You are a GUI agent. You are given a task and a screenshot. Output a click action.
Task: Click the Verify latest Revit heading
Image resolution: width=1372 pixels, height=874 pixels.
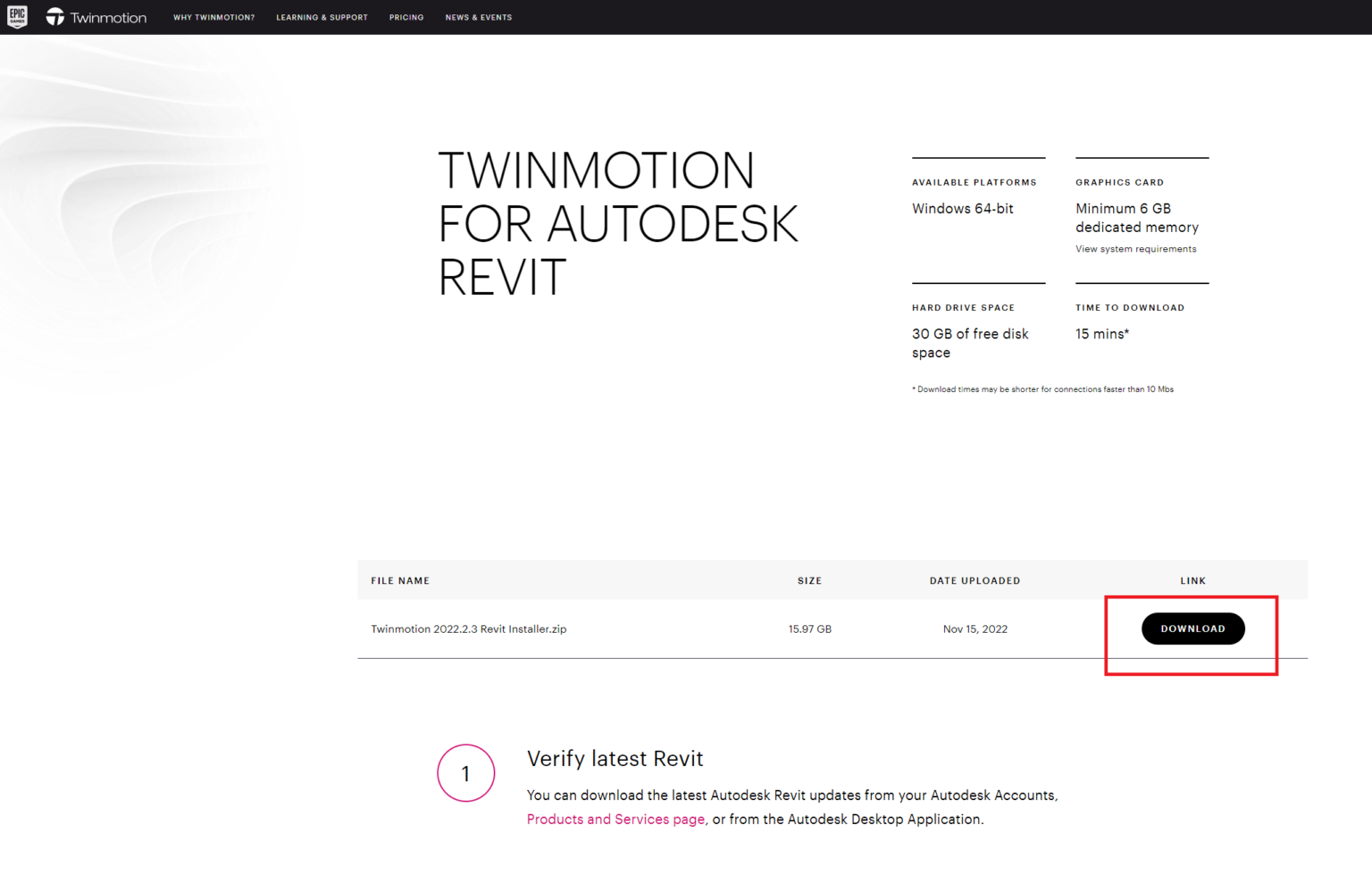pos(615,759)
